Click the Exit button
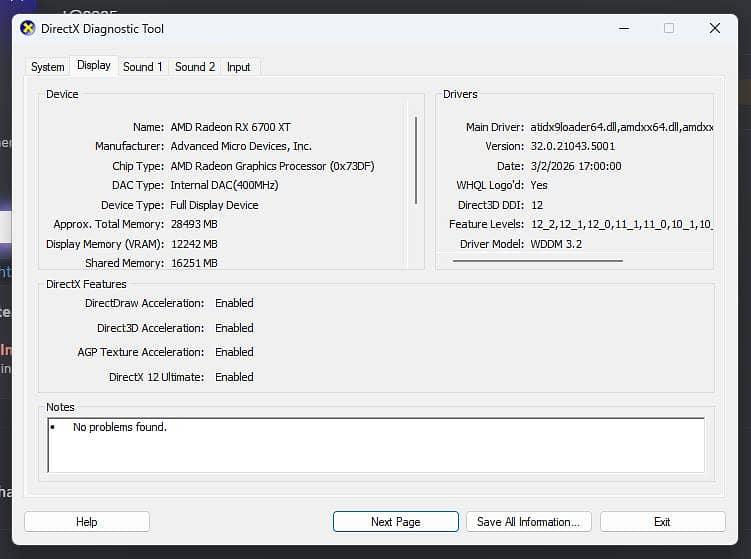This screenshot has width=751, height=559. click(662, 522)
